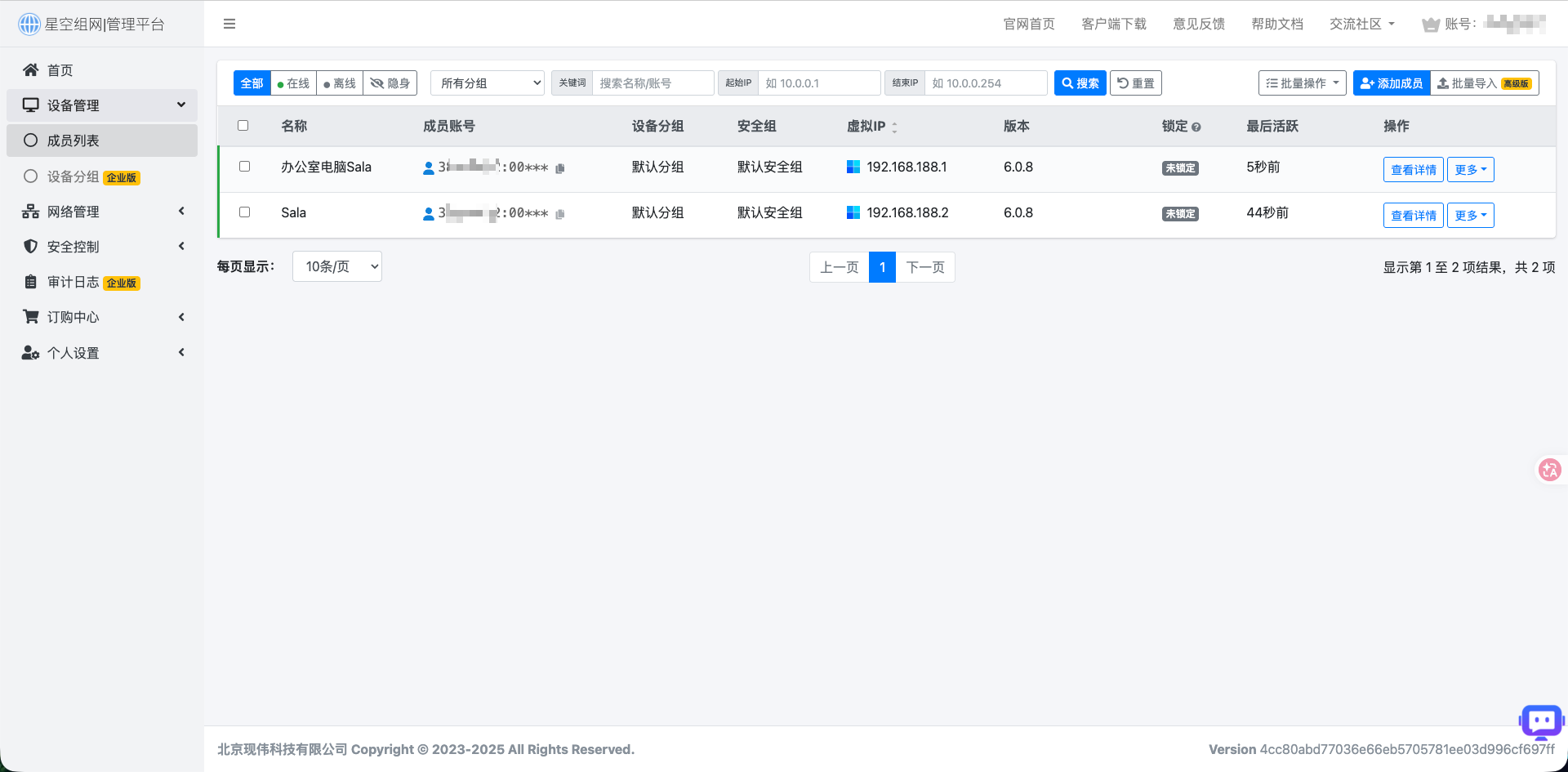Focus the 搜索名称/账号 keyword field
The image size is (1568, 772).
(x=653, y=83)
